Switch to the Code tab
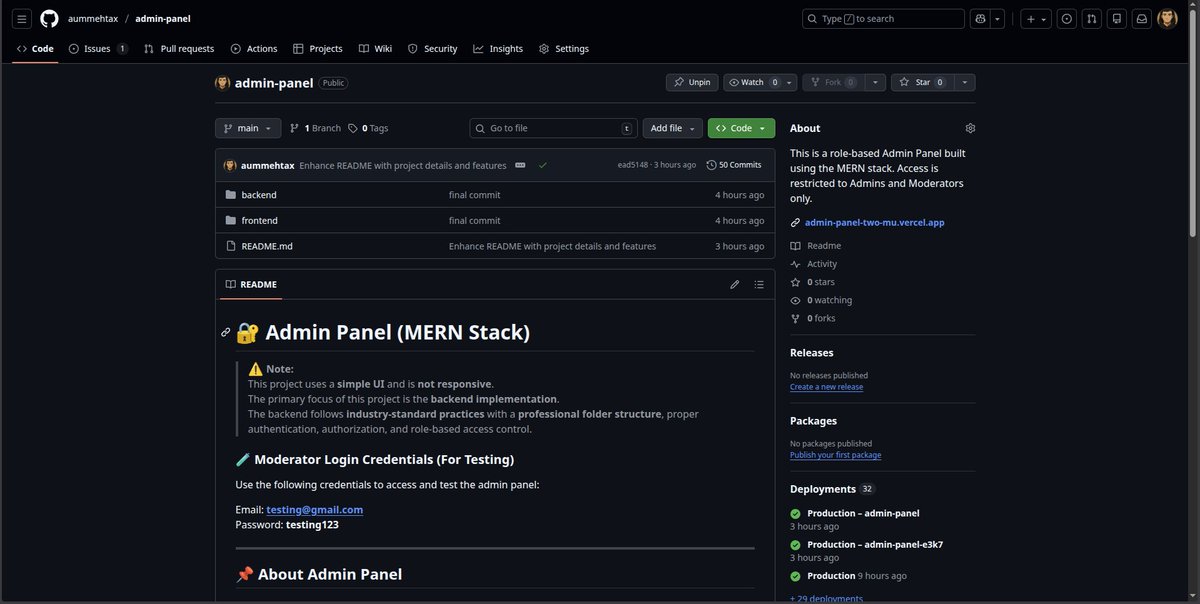Screen dimensions: 1200x604 [x=35, y=48]
